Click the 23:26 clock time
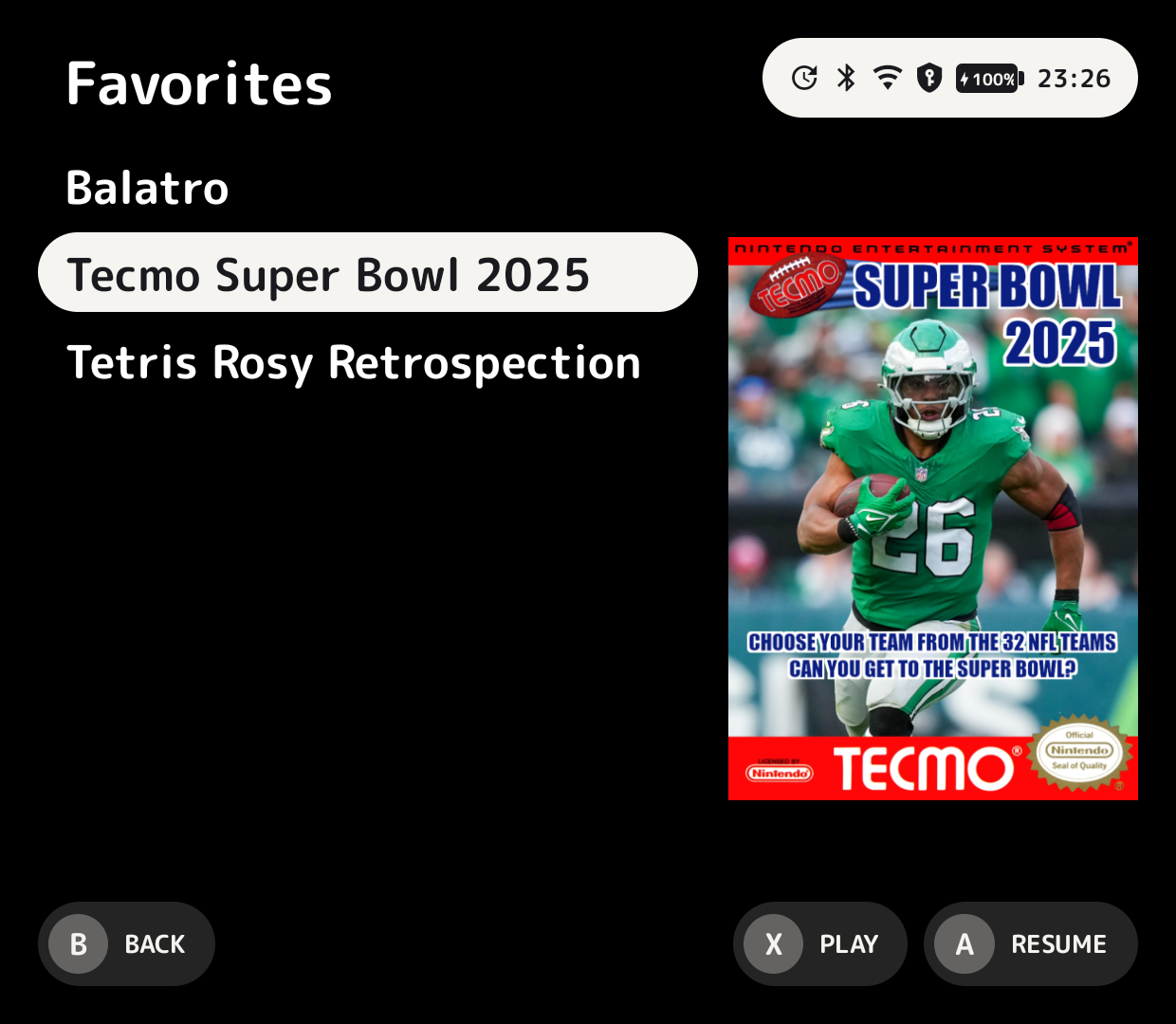Viewport: 1176px width, 1024px height. pyautogui.click(x=1074, y=79)
